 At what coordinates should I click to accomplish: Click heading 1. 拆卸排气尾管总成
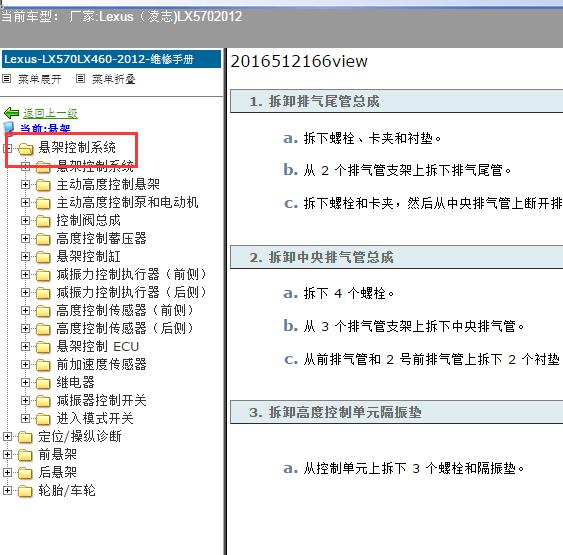pos(315,101)
